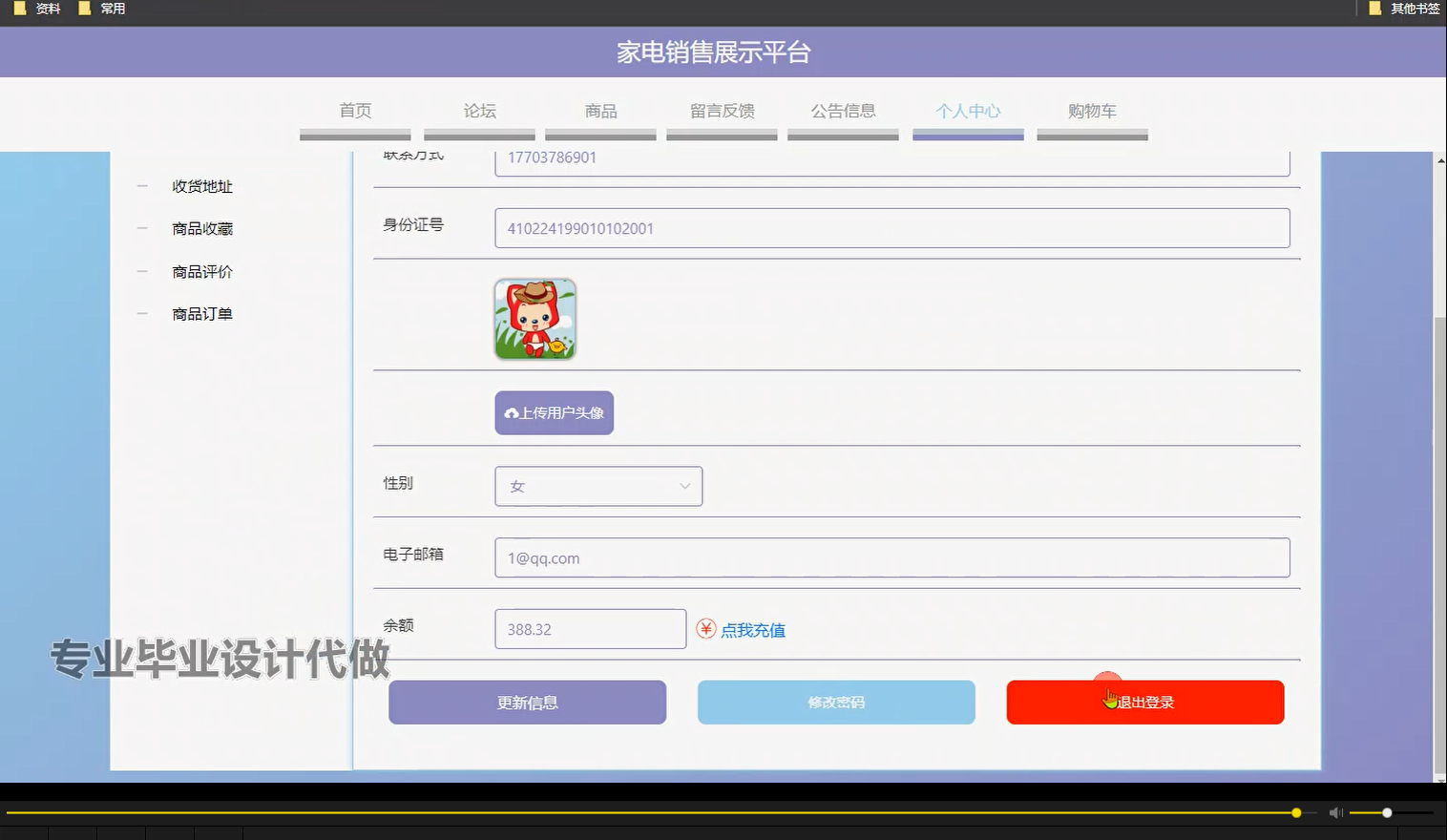Click the 退出登录 logout button
Image resolution: width=1447 pixels, height=840 pixels.
pyautogui.click(x=1144, y=702)
